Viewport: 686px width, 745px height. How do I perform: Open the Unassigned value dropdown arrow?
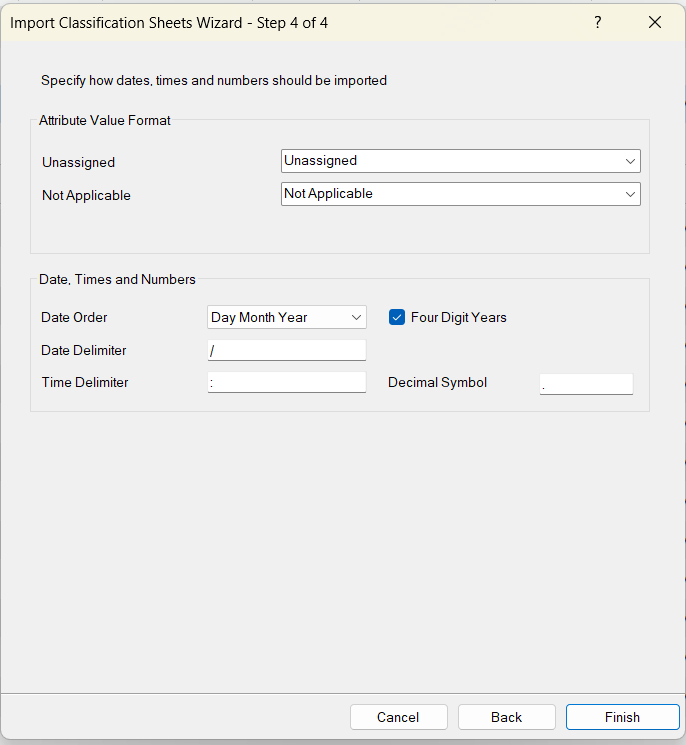coord(630,161)
